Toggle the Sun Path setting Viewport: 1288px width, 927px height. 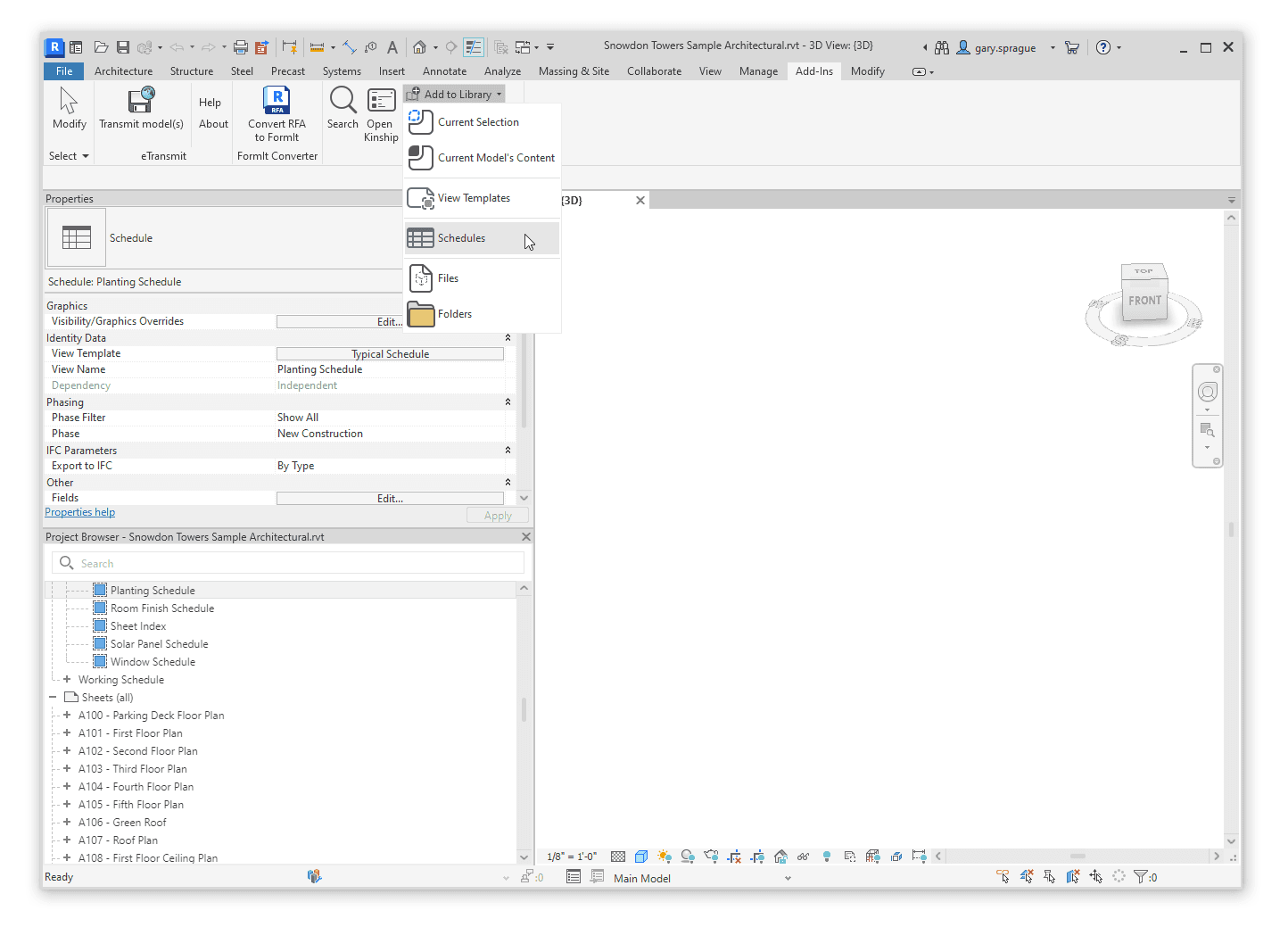[x=663, y=857]
